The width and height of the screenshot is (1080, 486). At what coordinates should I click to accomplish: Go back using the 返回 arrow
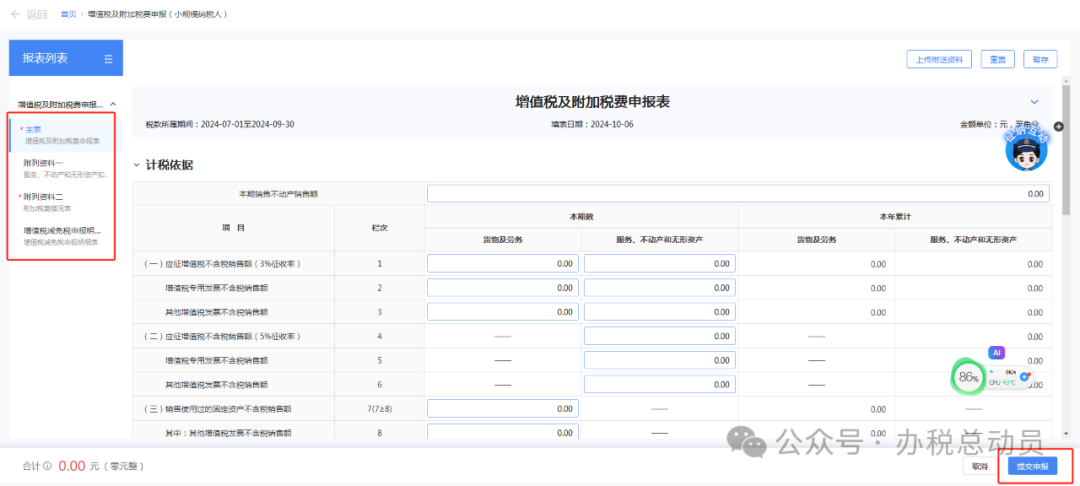[x=29, y=14]
